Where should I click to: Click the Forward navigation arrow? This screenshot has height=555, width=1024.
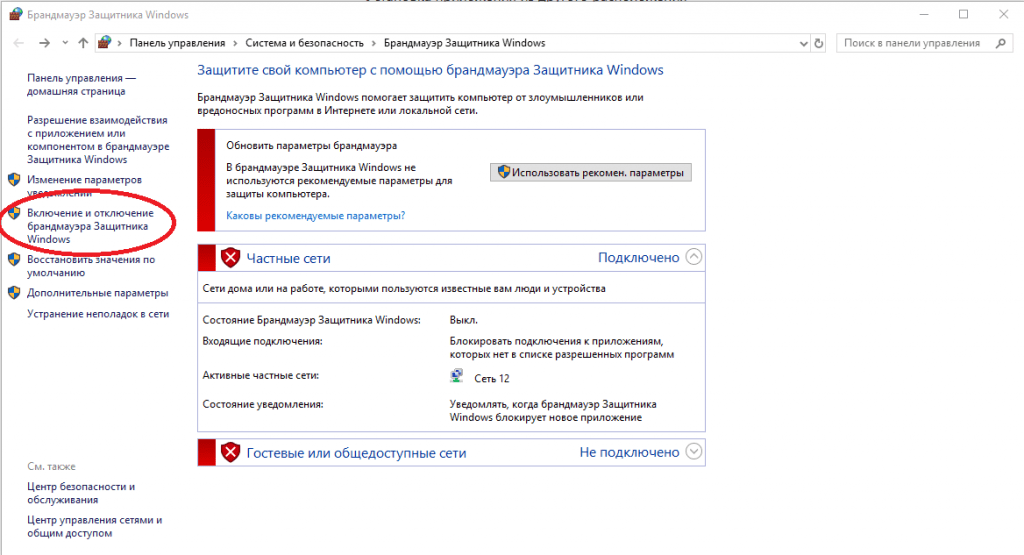pos(44,44)
